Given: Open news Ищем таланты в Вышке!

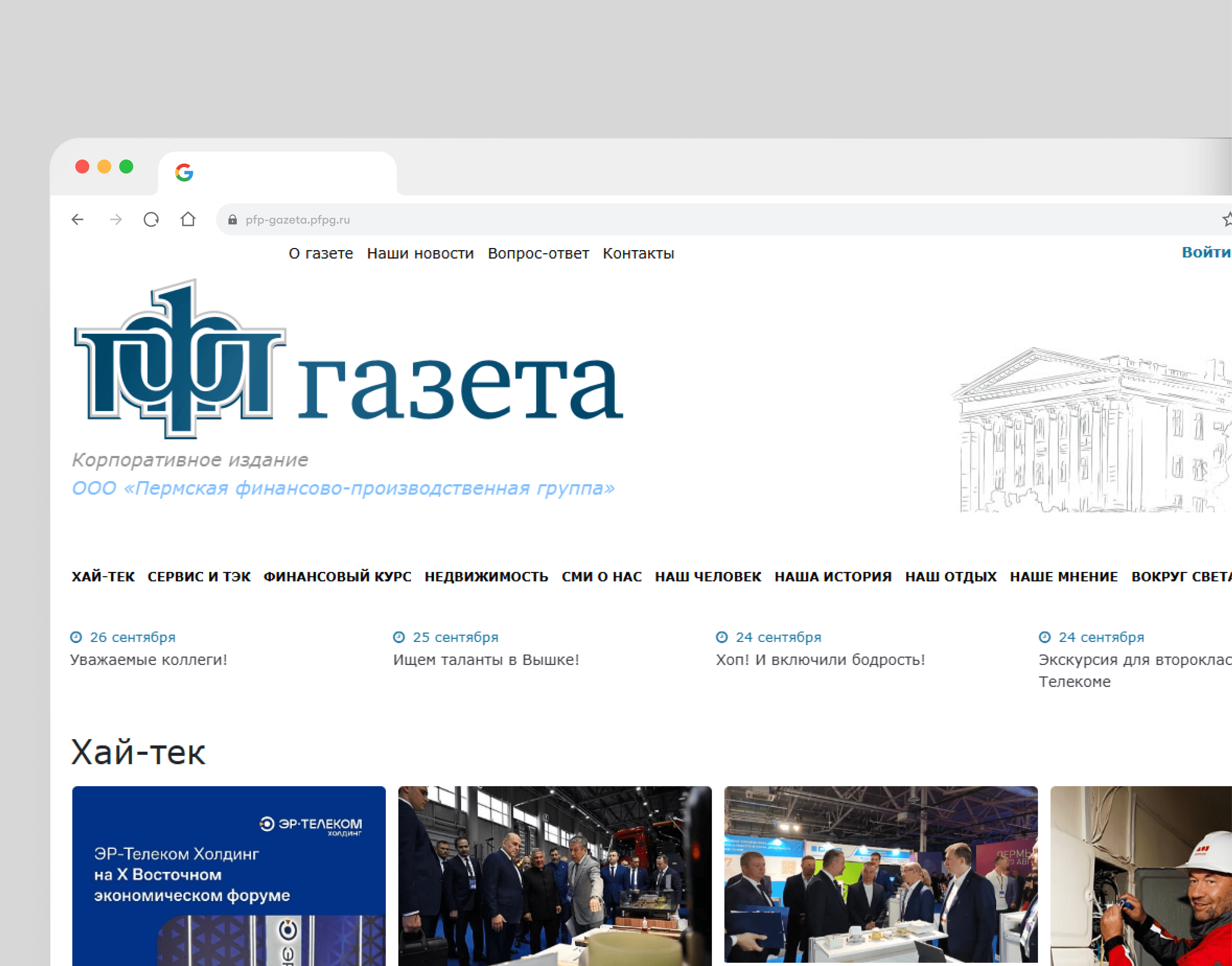Looking at the screenshot, I should [486, 659].
